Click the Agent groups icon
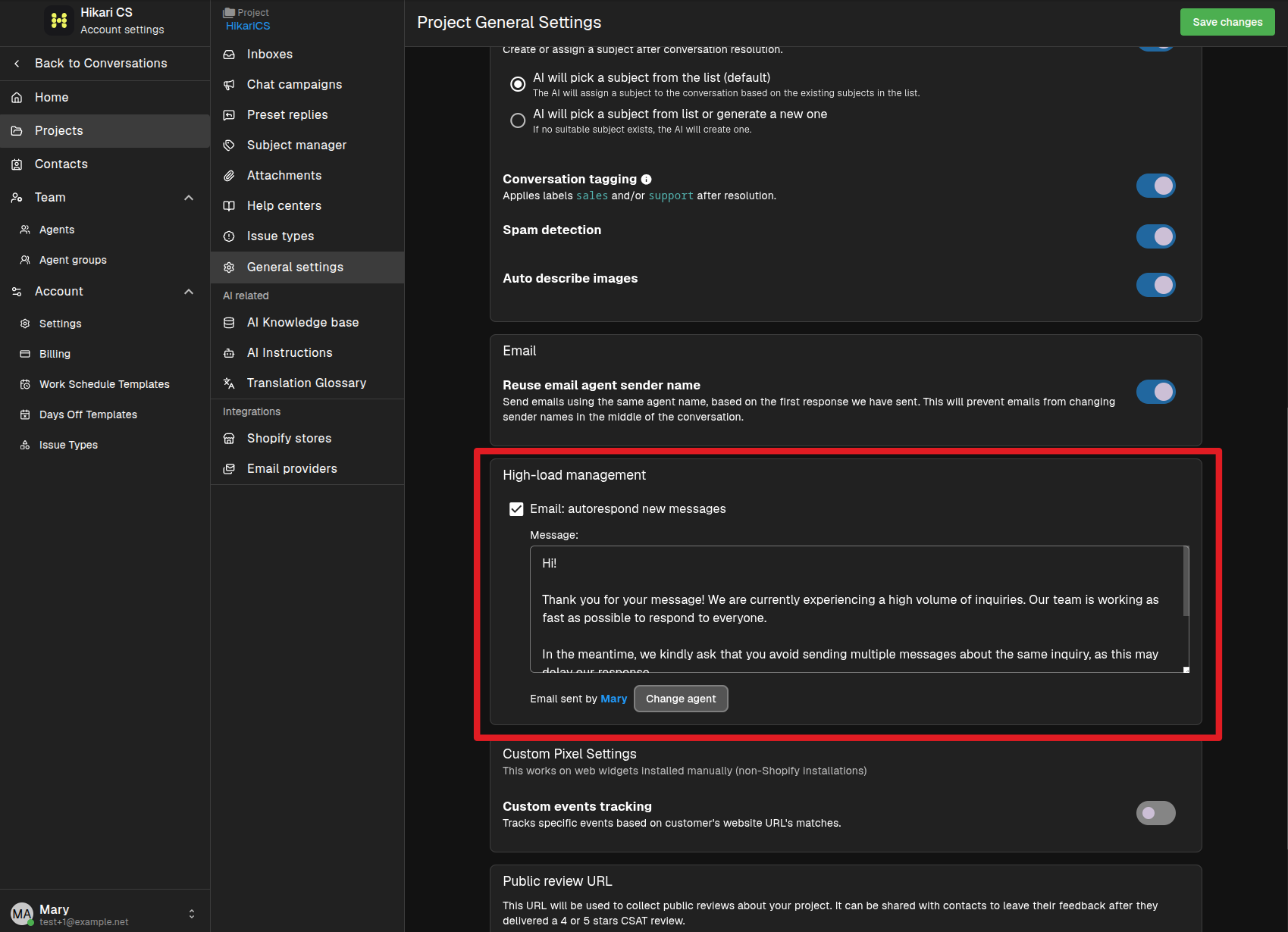Image resolution: width=1288 pixels, height=932 pixels. click(x=25, y=260)
